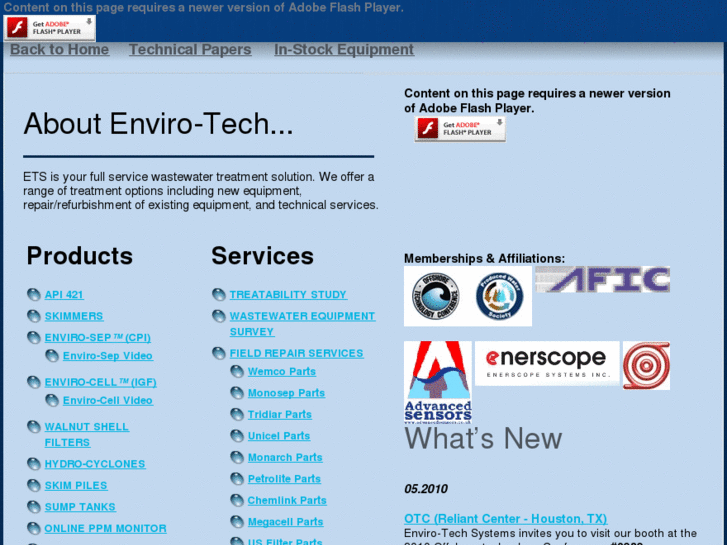Click the bullet icon beside WALNUT SHELL FILTERS

point(33,427)
